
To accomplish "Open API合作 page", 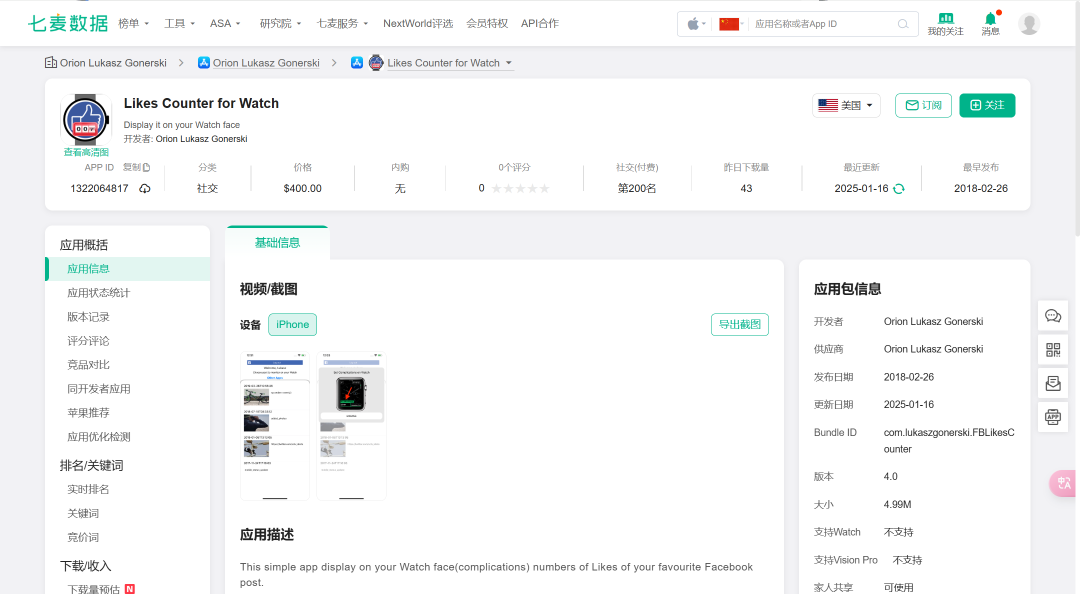I will tap(540, 23).
